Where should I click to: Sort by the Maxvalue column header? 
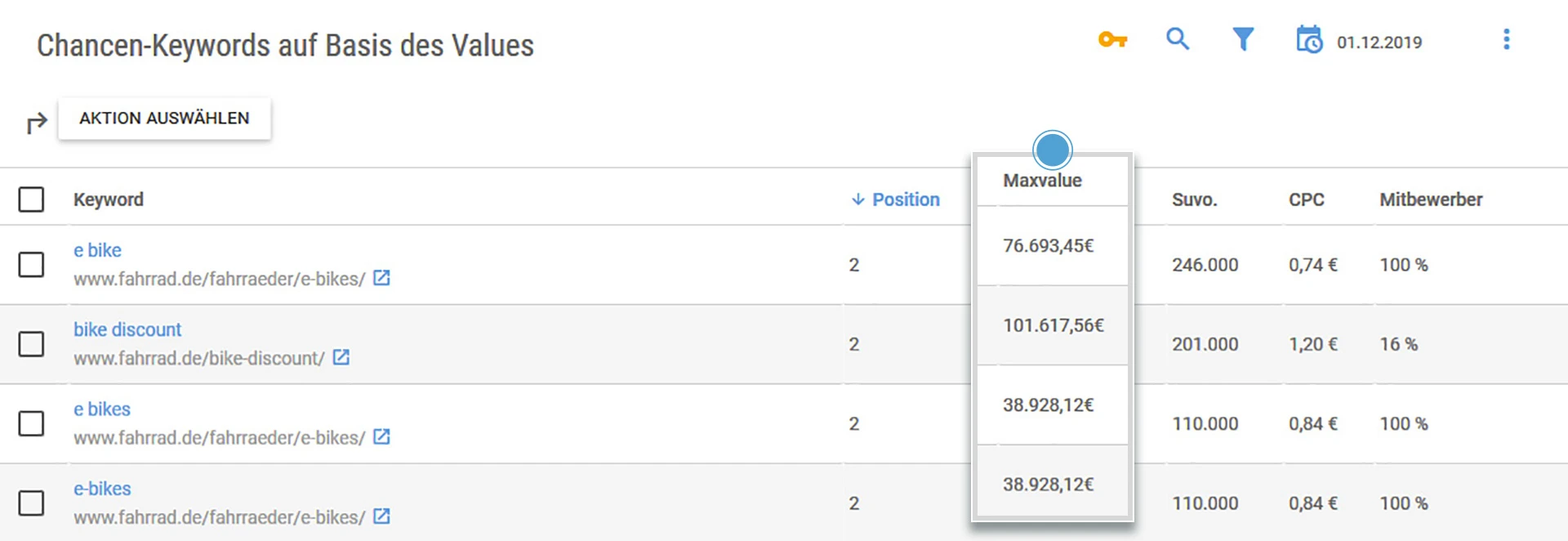click(x=1043, y=181)
